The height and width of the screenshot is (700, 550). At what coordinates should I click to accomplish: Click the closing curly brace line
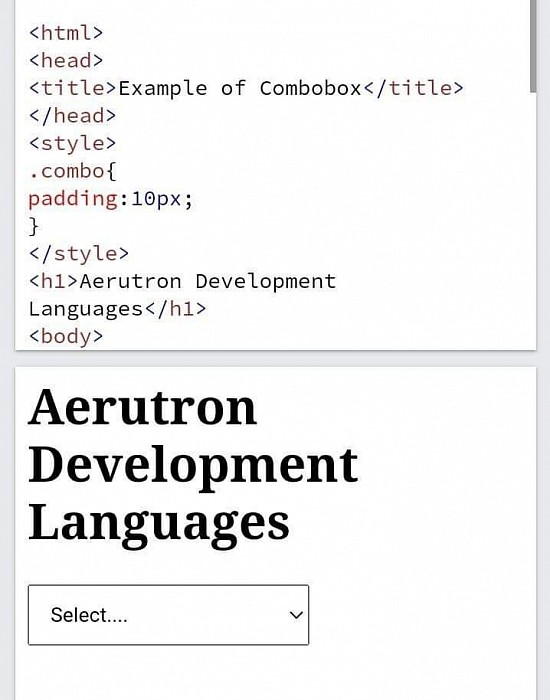click(34, 226)
